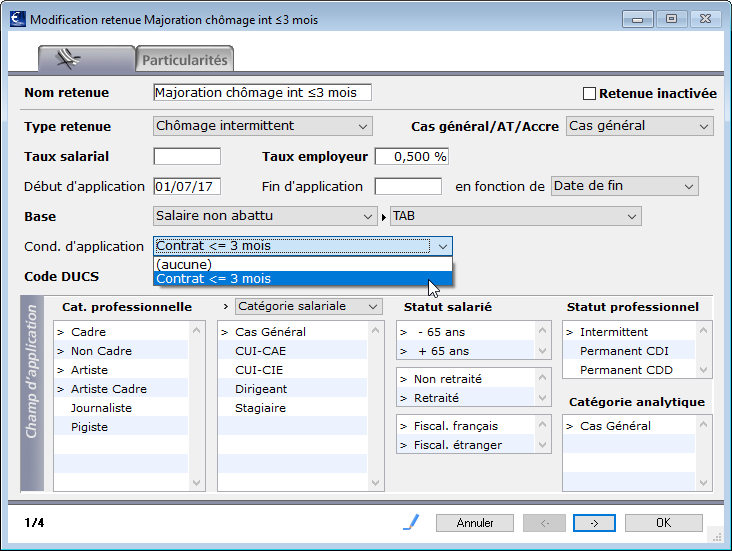Toggle Cas Général in Catégorie analytique
This screenshot has width=732, height=551.
click(x=629, y=426)
